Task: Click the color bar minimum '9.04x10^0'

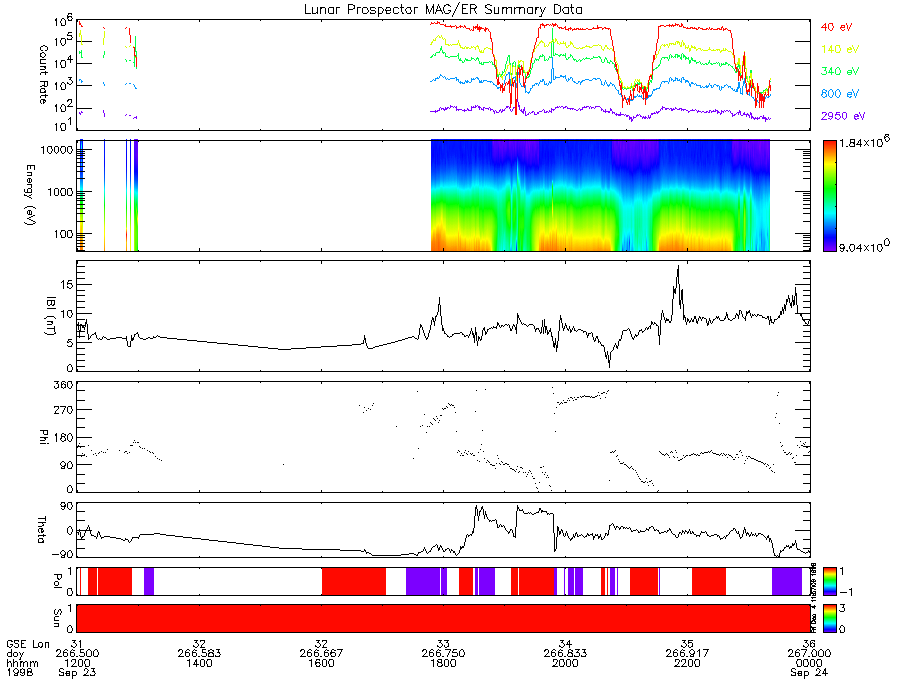Action: point(864,247)
